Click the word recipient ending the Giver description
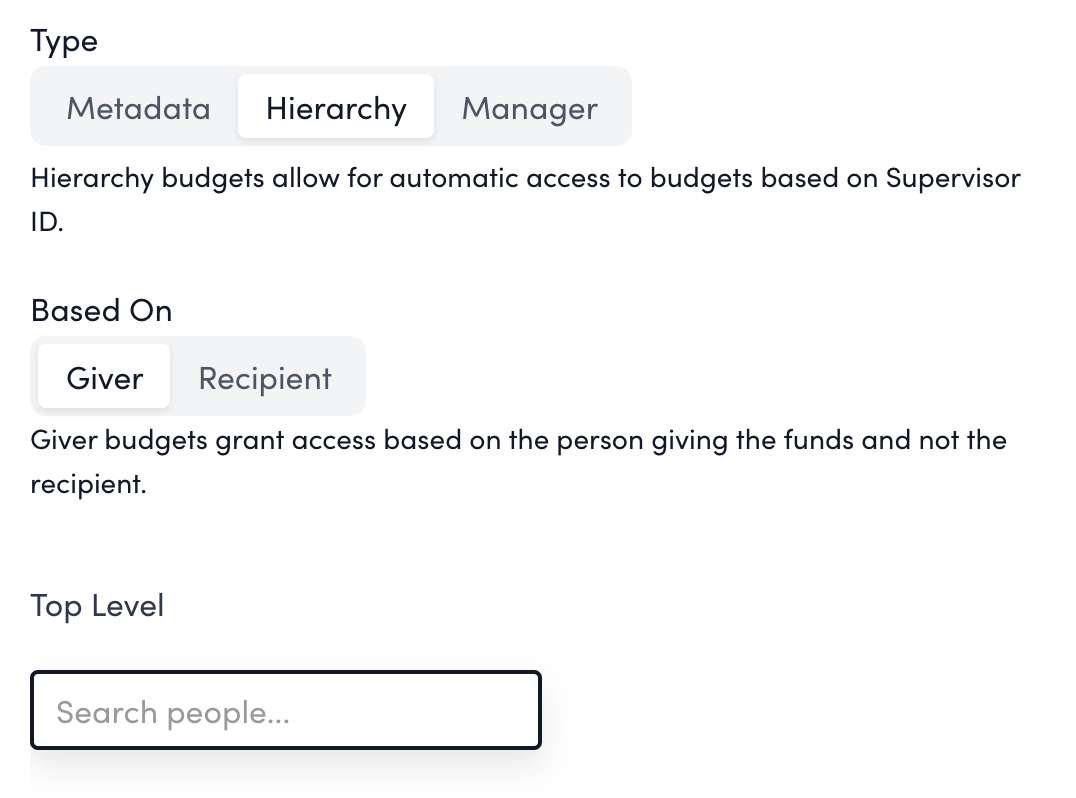Image resolution: width=1076 pixels, height=798 pixels. [x=88, y=484]
